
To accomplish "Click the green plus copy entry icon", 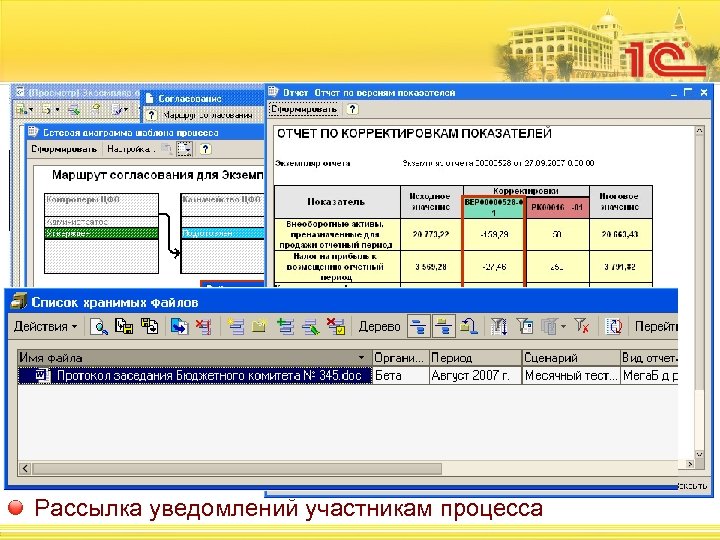I will 285,326.
